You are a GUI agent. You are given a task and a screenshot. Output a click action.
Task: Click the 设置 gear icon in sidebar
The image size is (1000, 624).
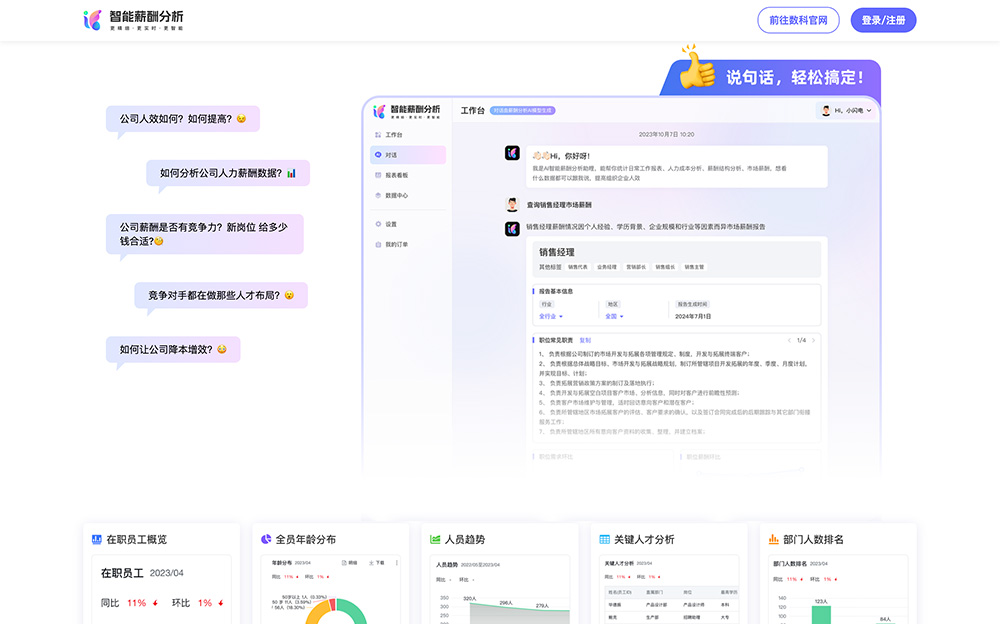pyautogui.click(x=378, y=224)
